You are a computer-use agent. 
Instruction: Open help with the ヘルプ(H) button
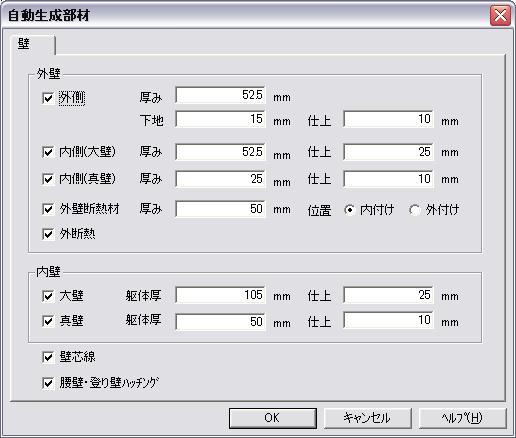click(463, 418)
